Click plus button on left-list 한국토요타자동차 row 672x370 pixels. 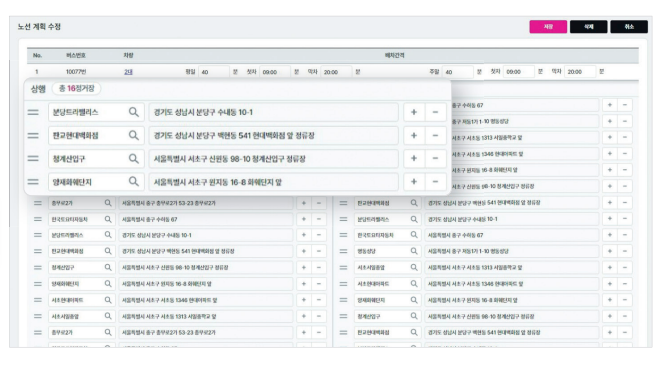[x=304, y=219]
